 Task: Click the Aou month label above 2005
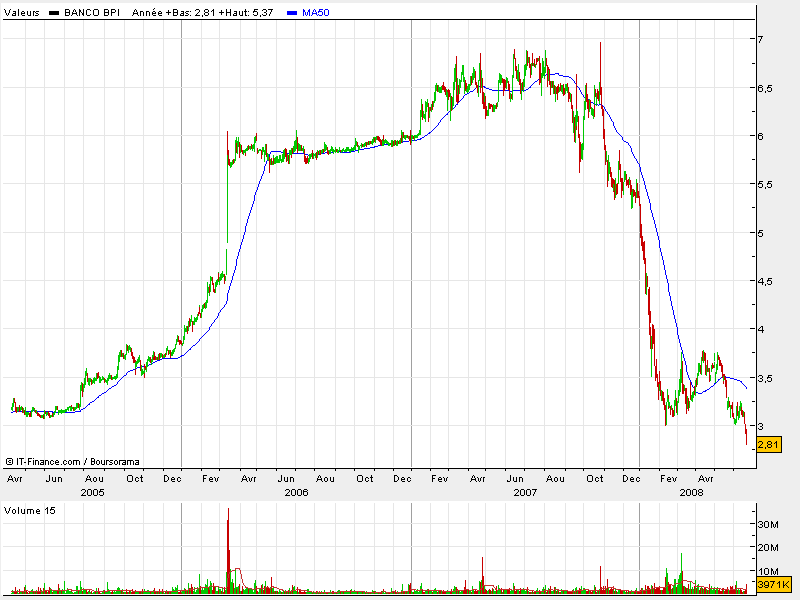(x=94, y=479)
